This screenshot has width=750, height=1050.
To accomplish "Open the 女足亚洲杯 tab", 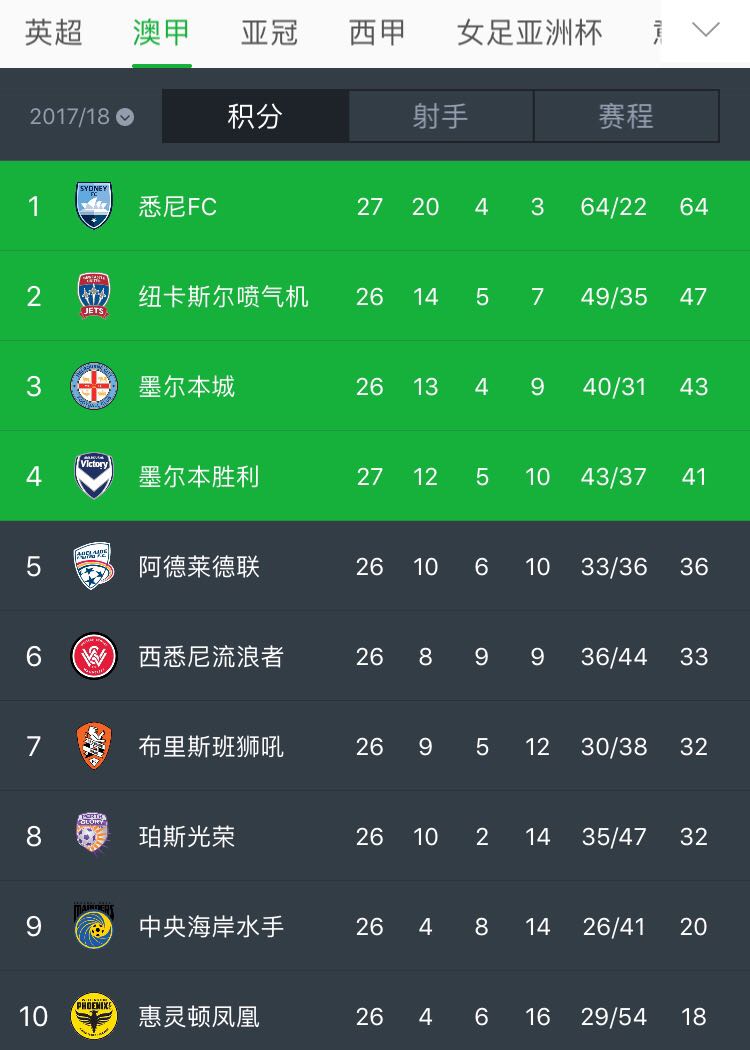I will [529, 33].
